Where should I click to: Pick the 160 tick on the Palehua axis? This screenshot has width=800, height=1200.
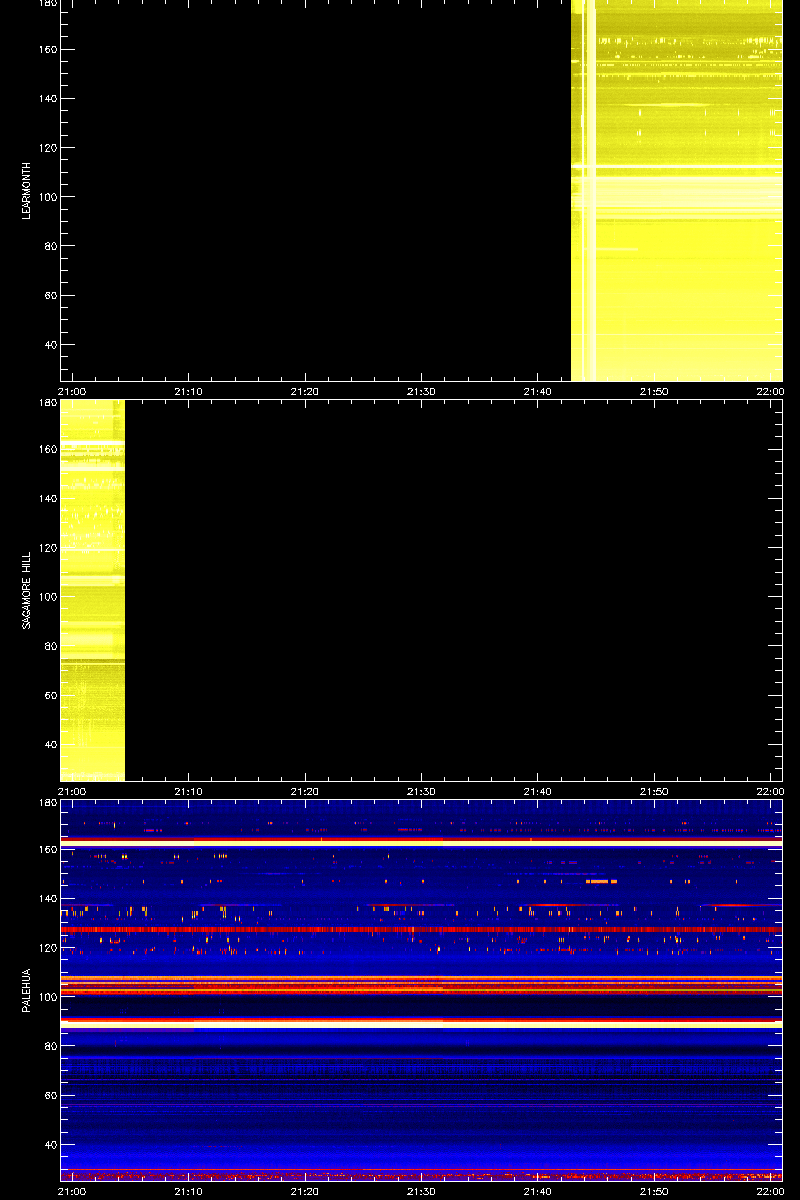[x=46, y=849]
